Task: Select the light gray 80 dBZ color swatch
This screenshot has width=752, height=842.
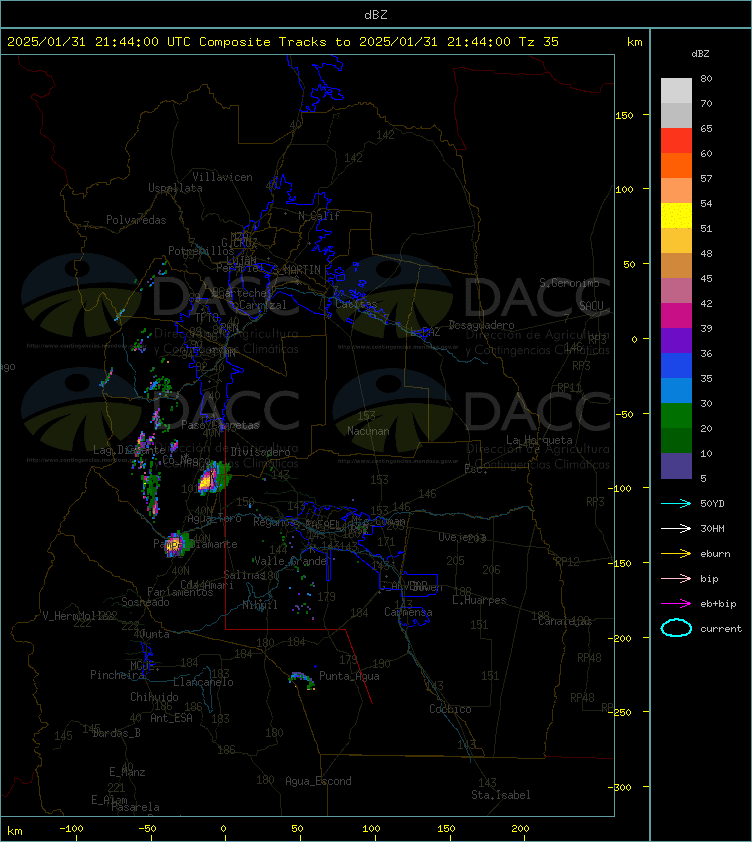Action: tap(676, 90)
